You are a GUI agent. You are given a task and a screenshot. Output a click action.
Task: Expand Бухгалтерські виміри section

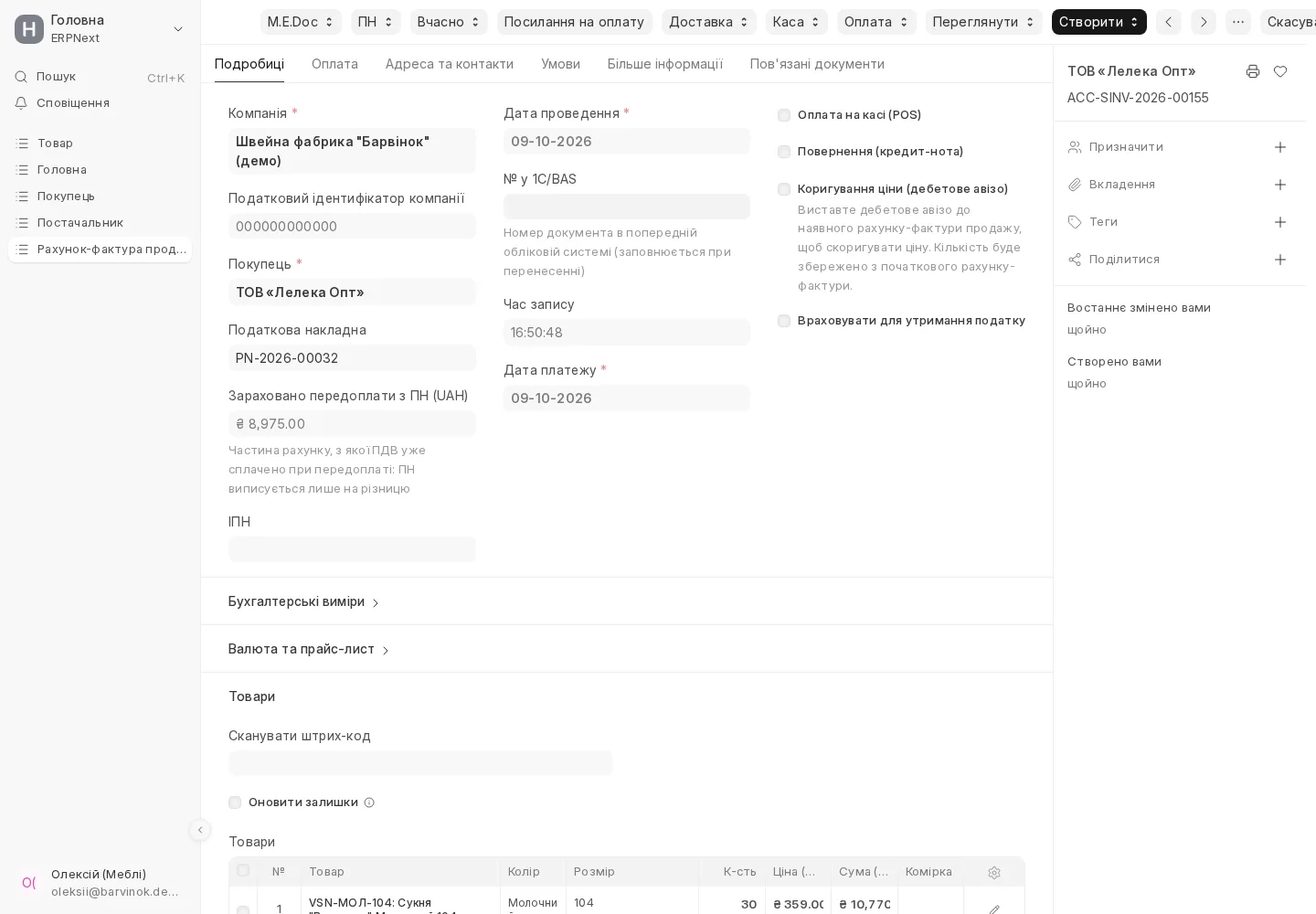[303, 601]
